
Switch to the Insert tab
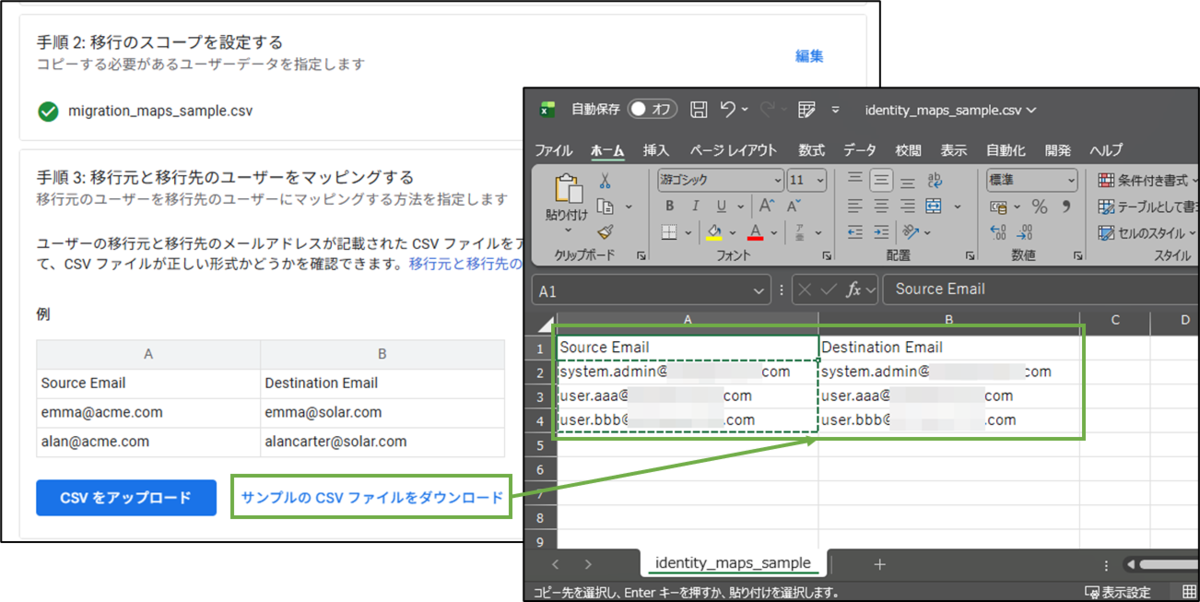tap(656, 150)
